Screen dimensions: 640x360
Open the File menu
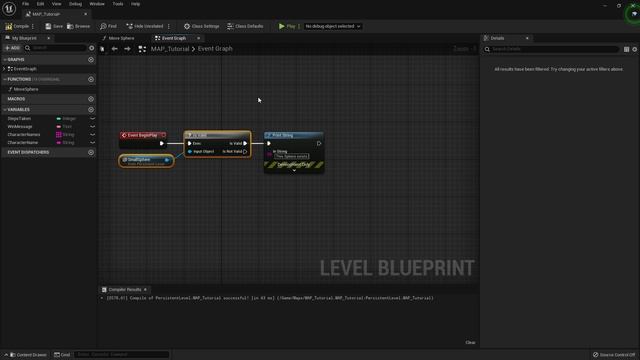(x=25, y=4)
